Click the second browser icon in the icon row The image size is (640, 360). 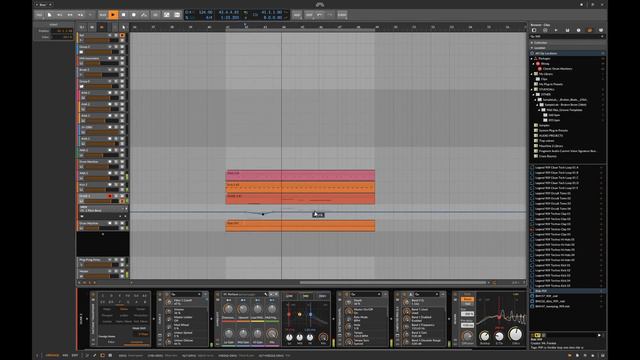pos(545,30)
